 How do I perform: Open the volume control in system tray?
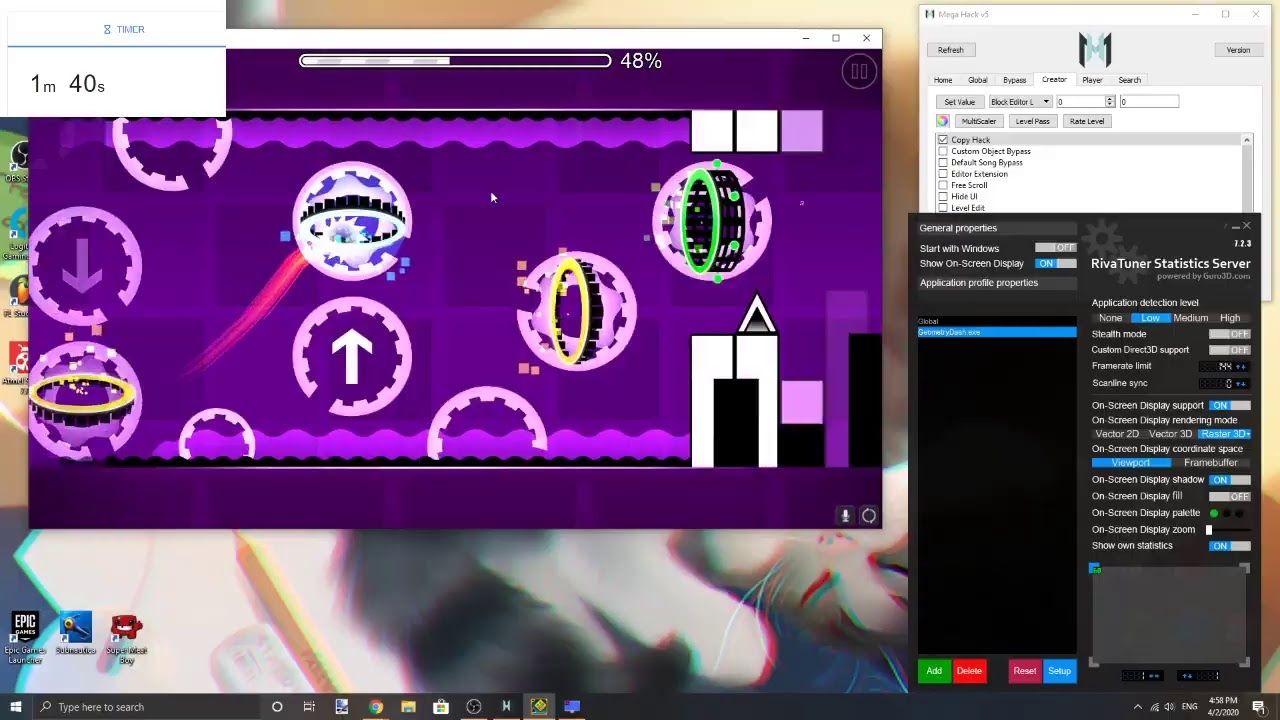click(1169, 707)
